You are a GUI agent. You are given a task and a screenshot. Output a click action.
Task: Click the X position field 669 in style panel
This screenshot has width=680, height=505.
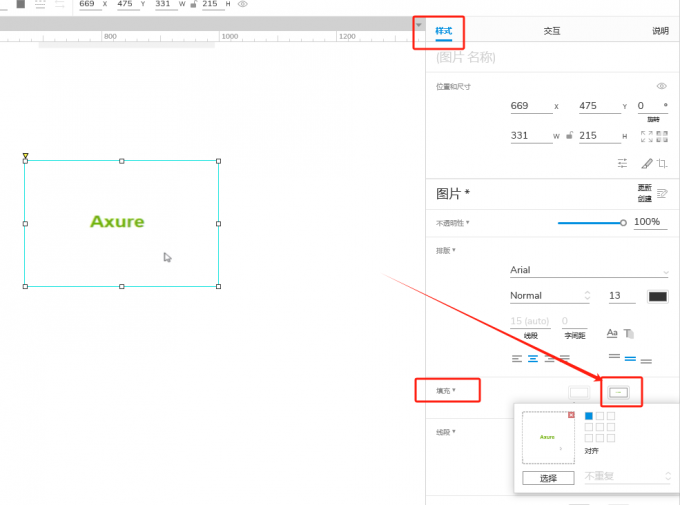coord(531,106)
